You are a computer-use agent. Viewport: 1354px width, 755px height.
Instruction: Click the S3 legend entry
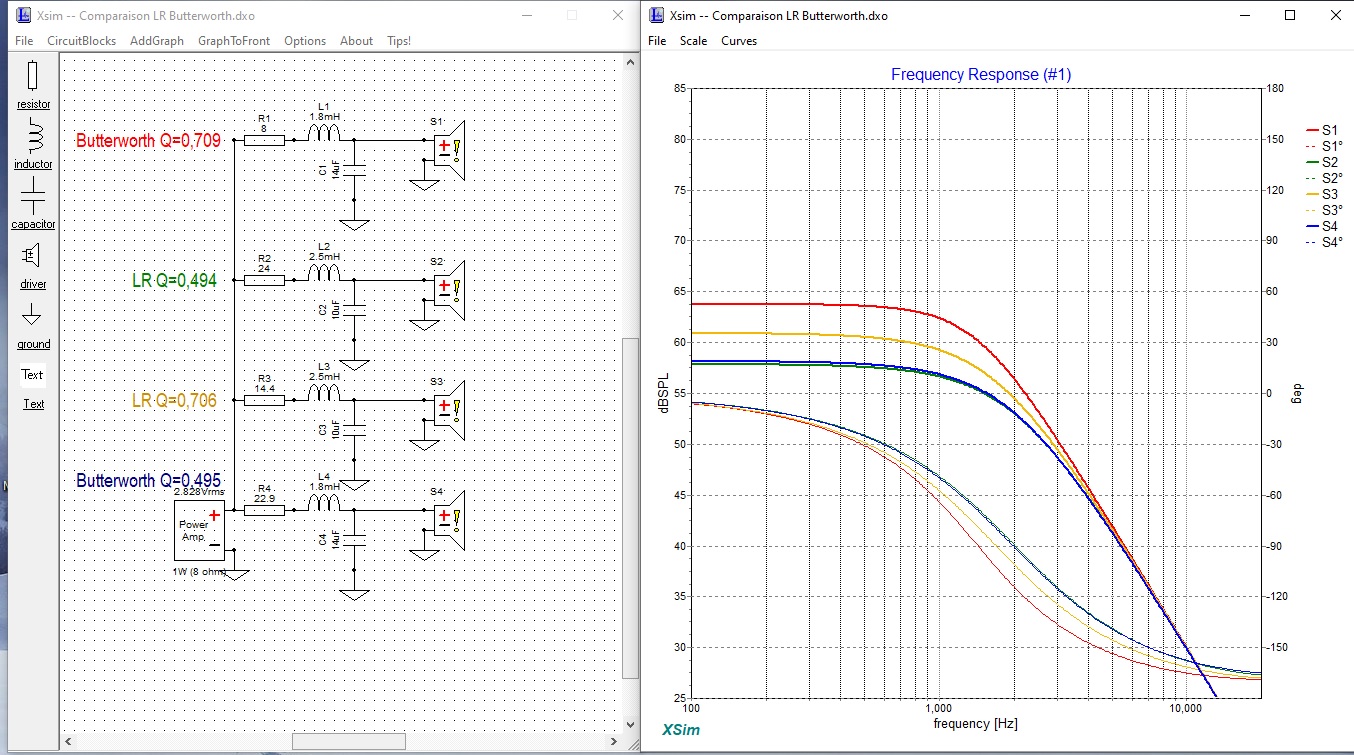[x=1322, y=194]
